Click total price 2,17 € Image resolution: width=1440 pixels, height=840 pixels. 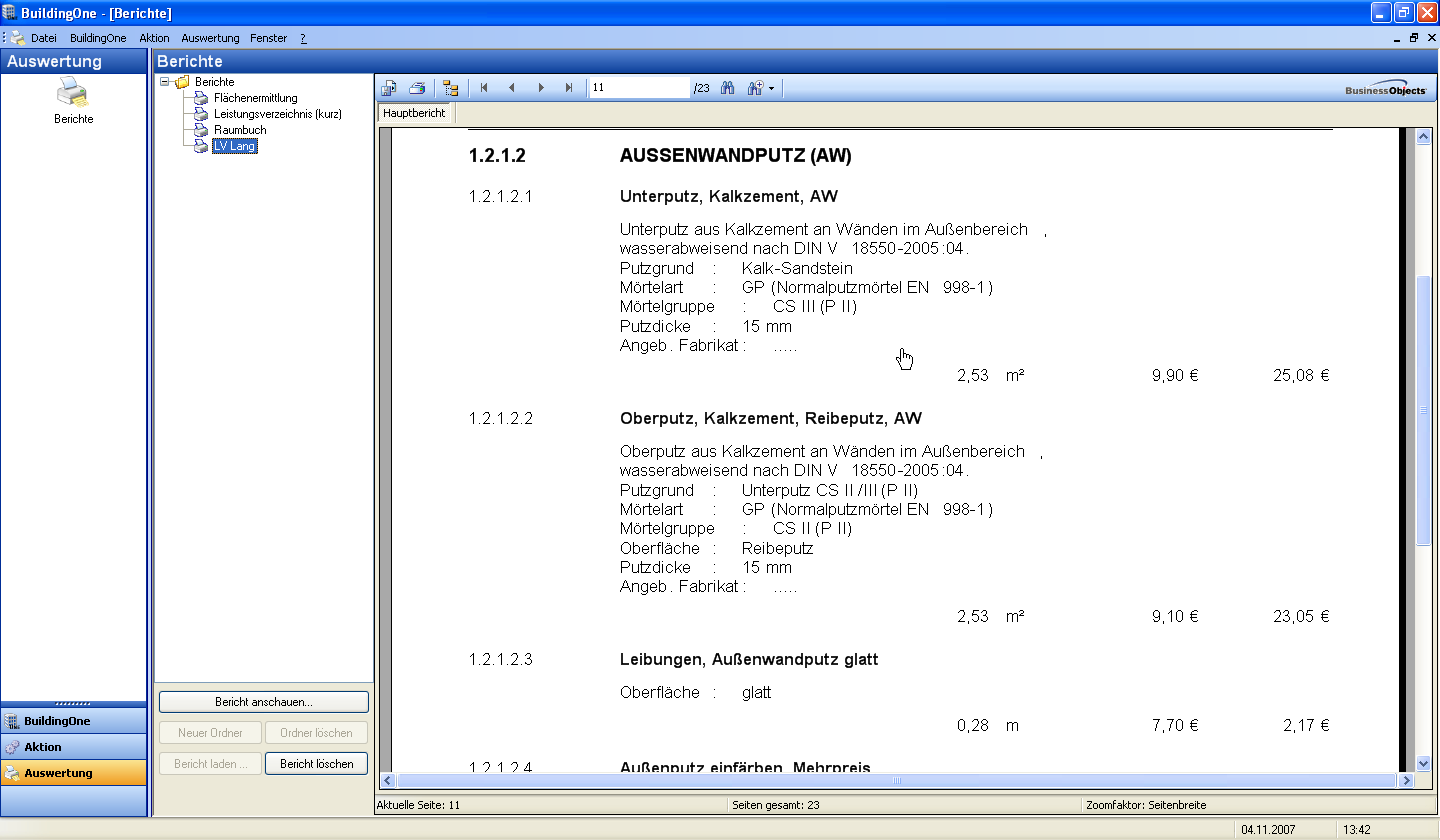pyautogui.click(x=1306, y=726)
